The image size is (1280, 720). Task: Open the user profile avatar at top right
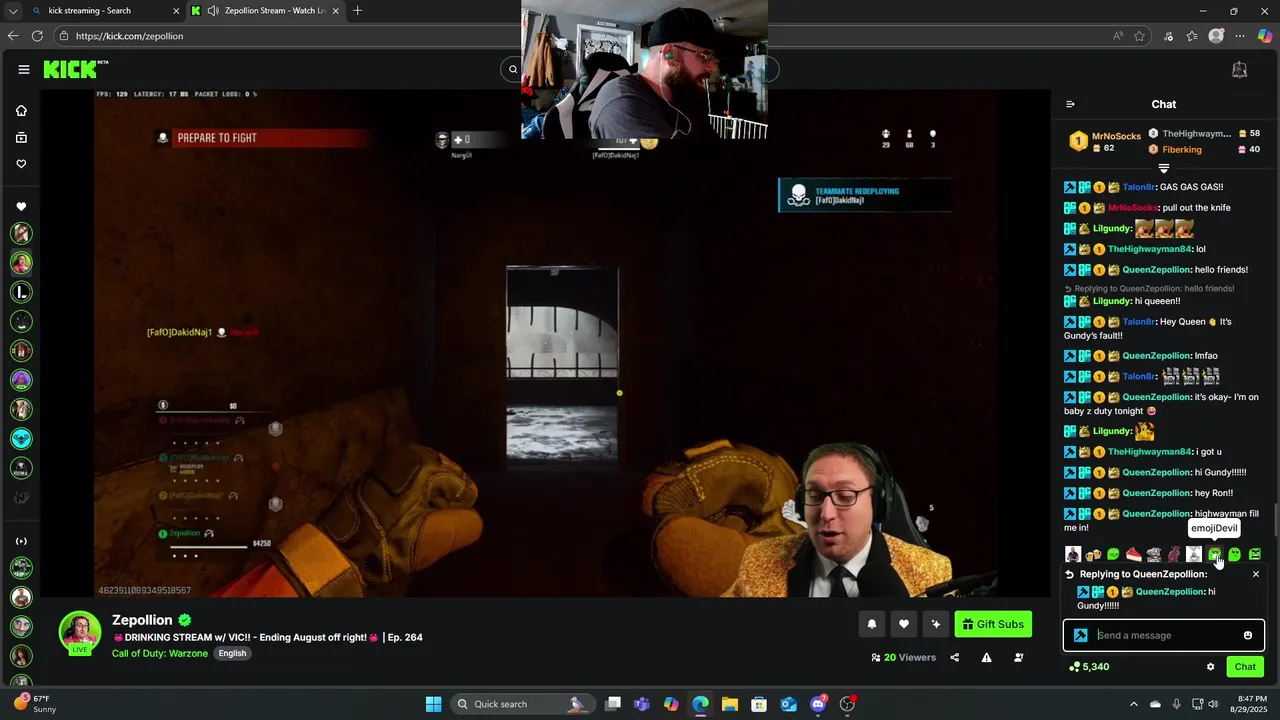pos(1239,69)
